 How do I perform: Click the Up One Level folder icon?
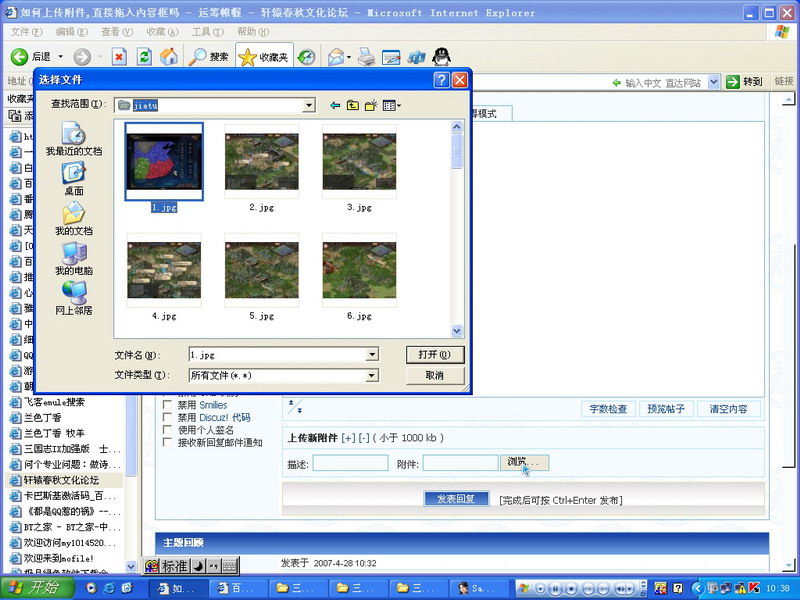352,105
